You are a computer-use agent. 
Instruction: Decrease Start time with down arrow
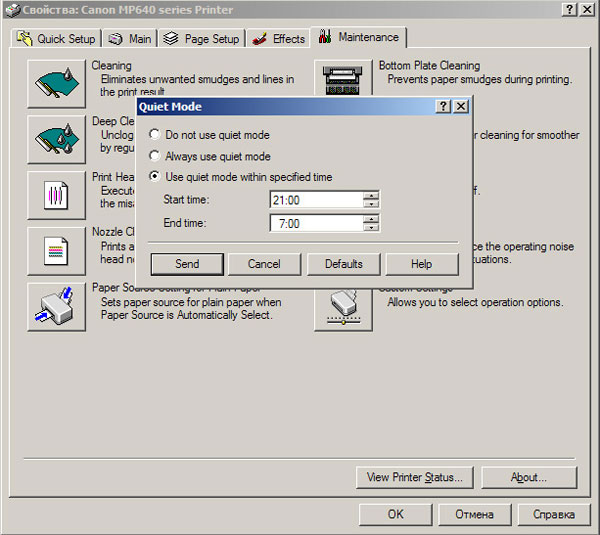click(371, 204)
